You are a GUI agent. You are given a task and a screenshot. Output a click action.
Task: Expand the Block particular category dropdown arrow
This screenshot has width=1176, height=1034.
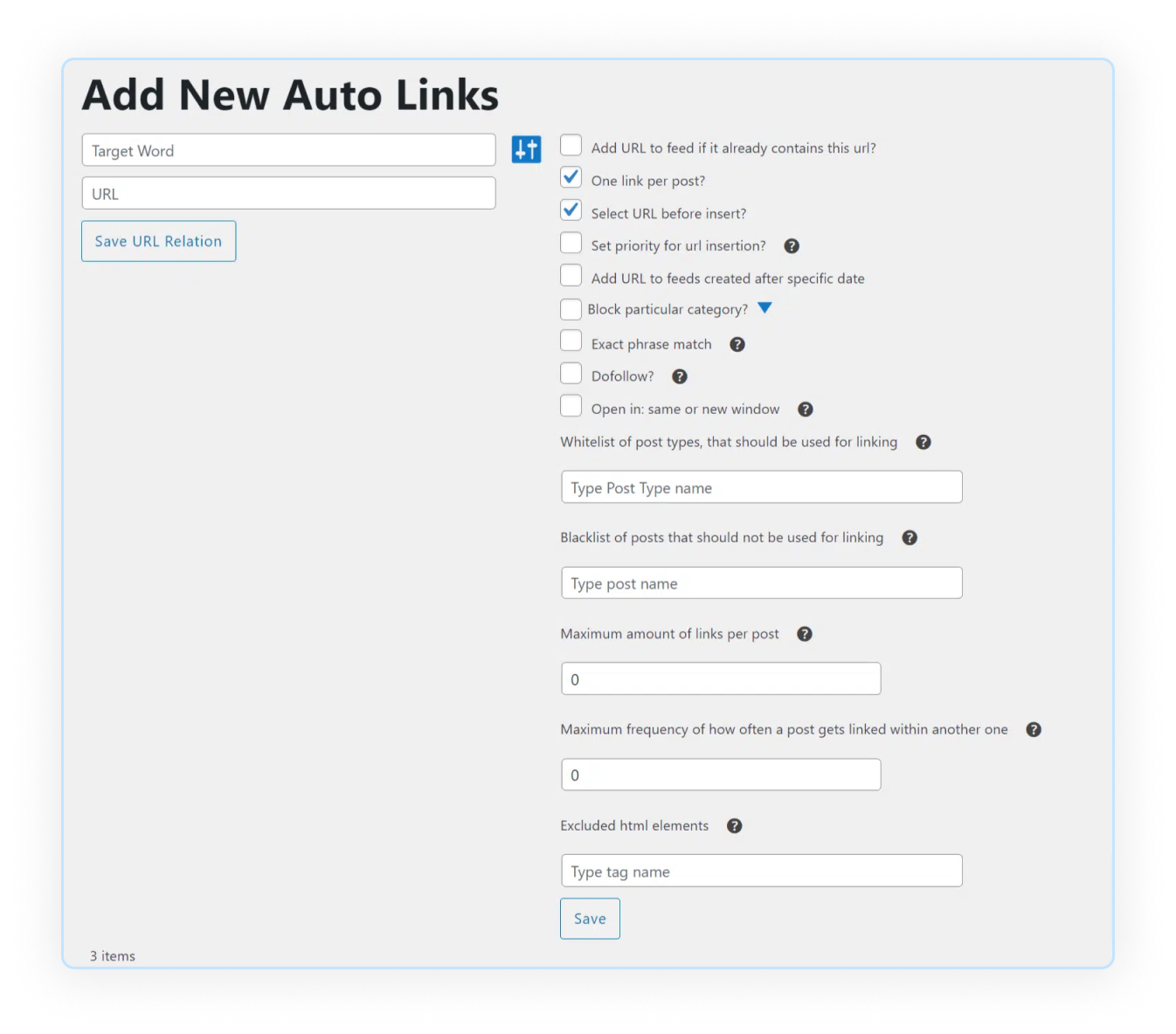pos(764,308)
